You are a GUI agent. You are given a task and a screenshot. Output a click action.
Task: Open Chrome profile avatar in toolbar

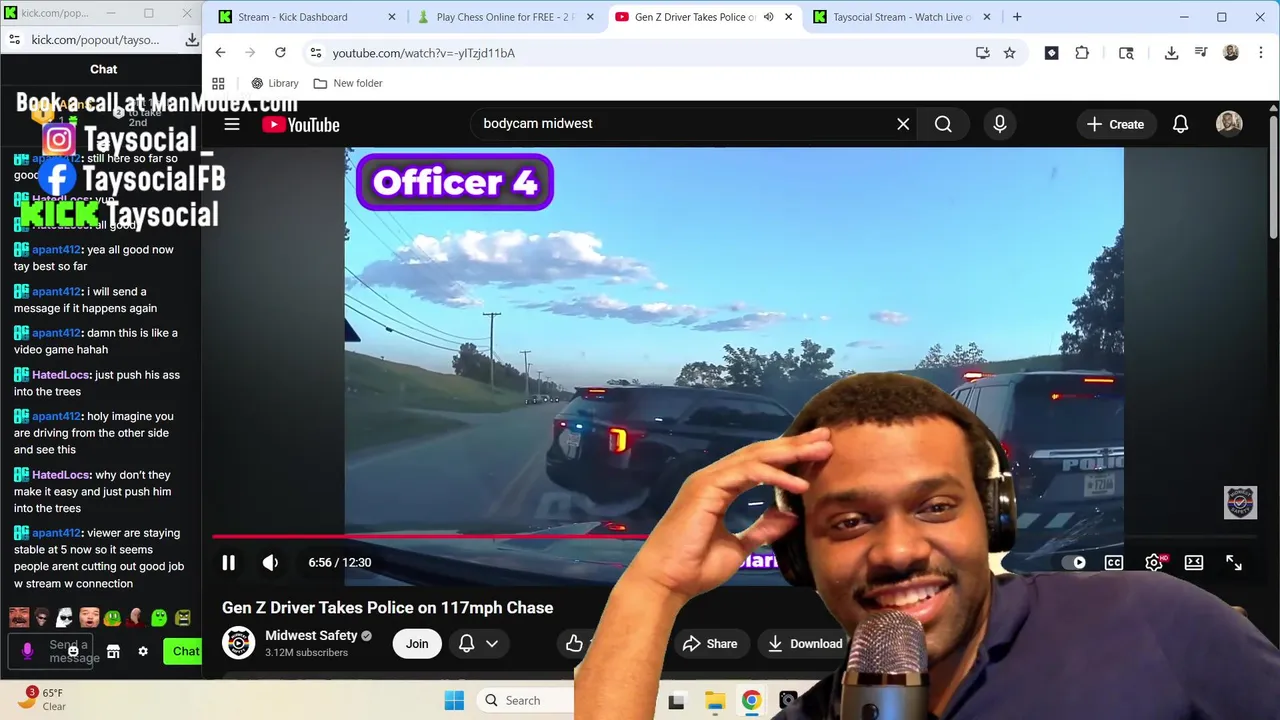[x=1231, y=53]
